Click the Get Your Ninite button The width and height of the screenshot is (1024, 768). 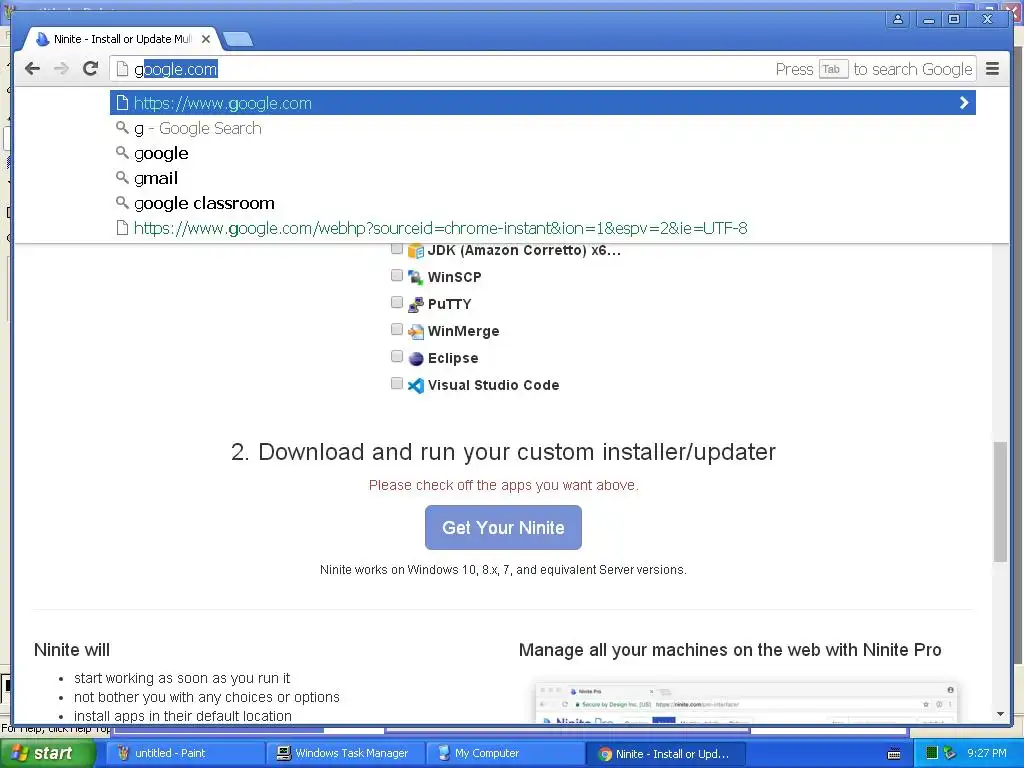503,528
